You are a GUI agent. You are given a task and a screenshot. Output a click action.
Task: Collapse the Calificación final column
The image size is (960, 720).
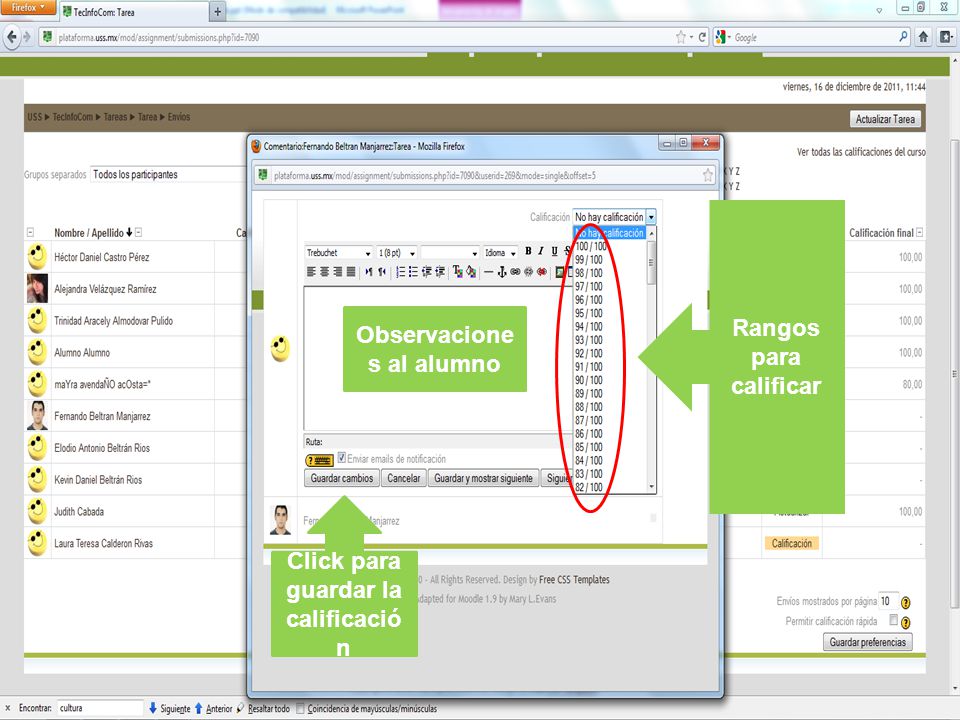(x=919, y=232)
